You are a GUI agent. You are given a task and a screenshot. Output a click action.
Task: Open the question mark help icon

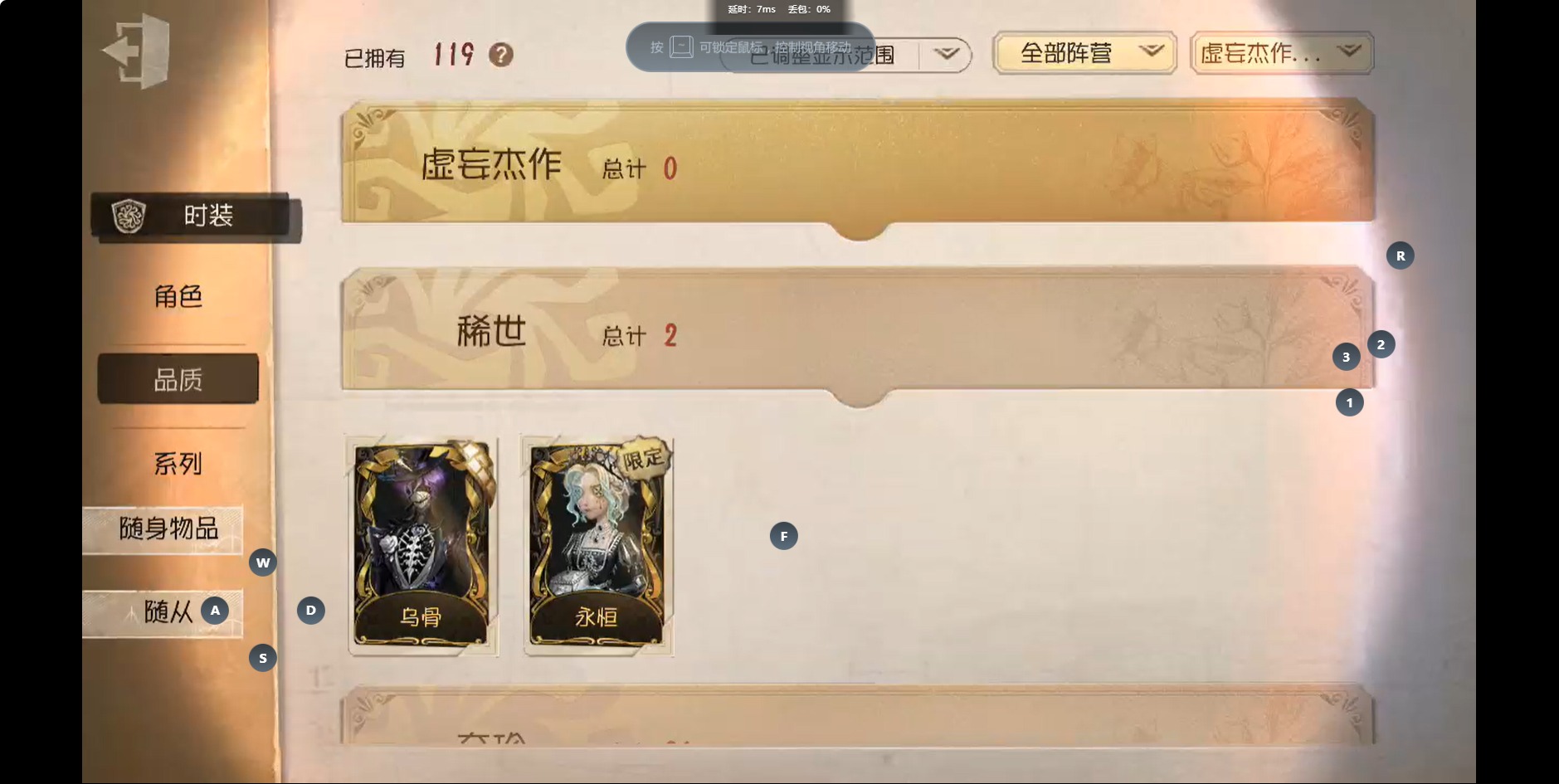(x=500, y=55)
